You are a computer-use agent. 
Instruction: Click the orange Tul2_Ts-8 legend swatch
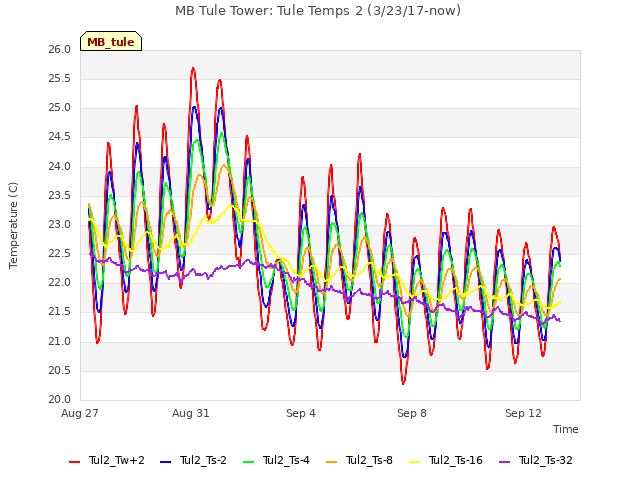[331, 462]
